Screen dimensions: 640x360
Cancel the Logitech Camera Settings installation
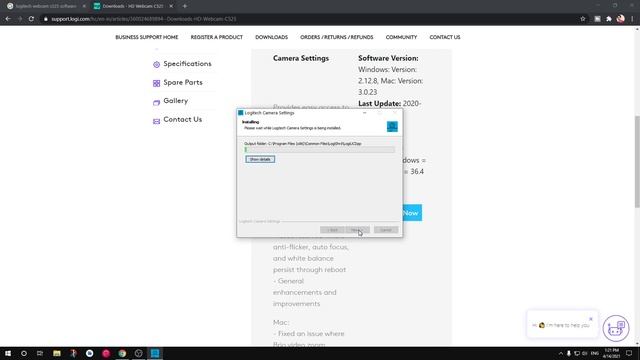[386, 230]
